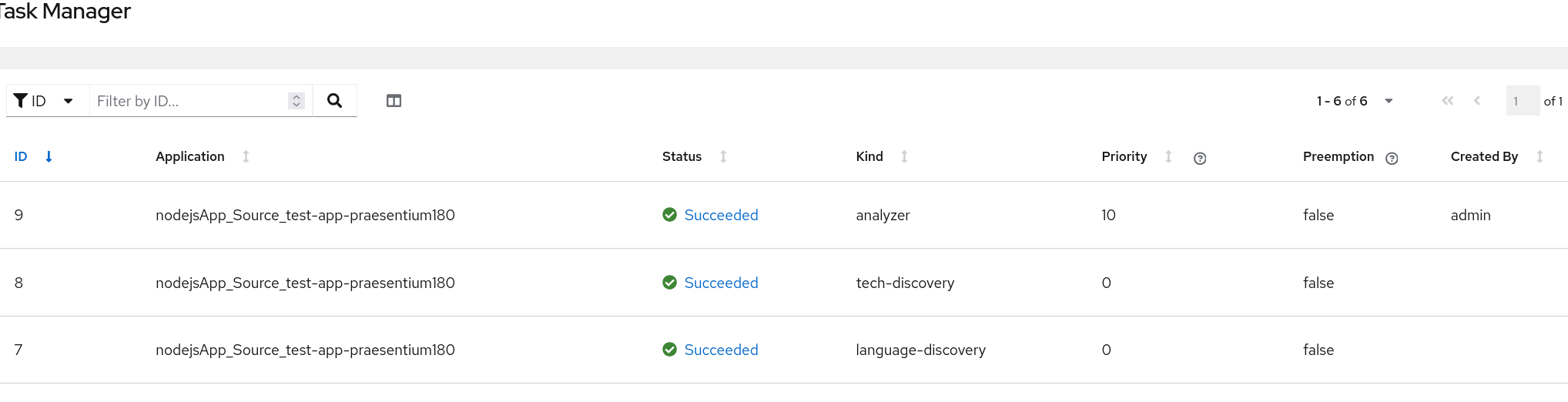Open Succeeded link for language-discovery task
The height and width of the screenshot is (402, 1568).
pyautogui.click(x=721, y=350)
